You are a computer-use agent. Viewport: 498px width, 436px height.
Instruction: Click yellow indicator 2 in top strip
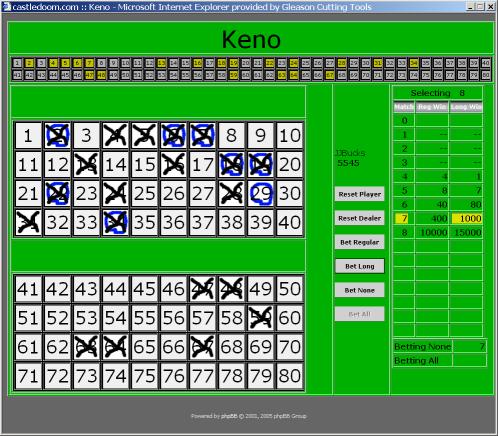click(29, 63)
